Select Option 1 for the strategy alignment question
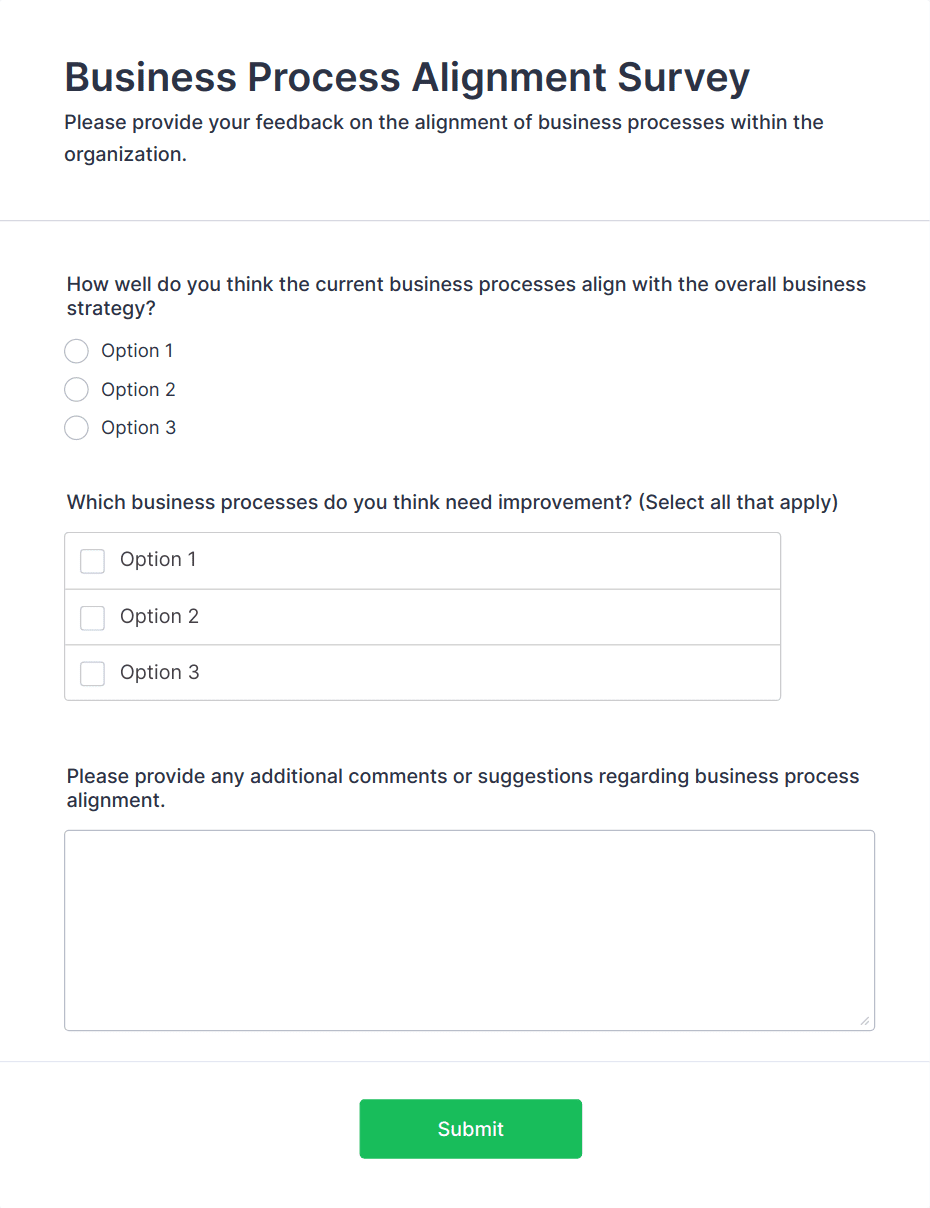Image resolution: width=930 pixels, height=1208 pixels. point(76,351)
